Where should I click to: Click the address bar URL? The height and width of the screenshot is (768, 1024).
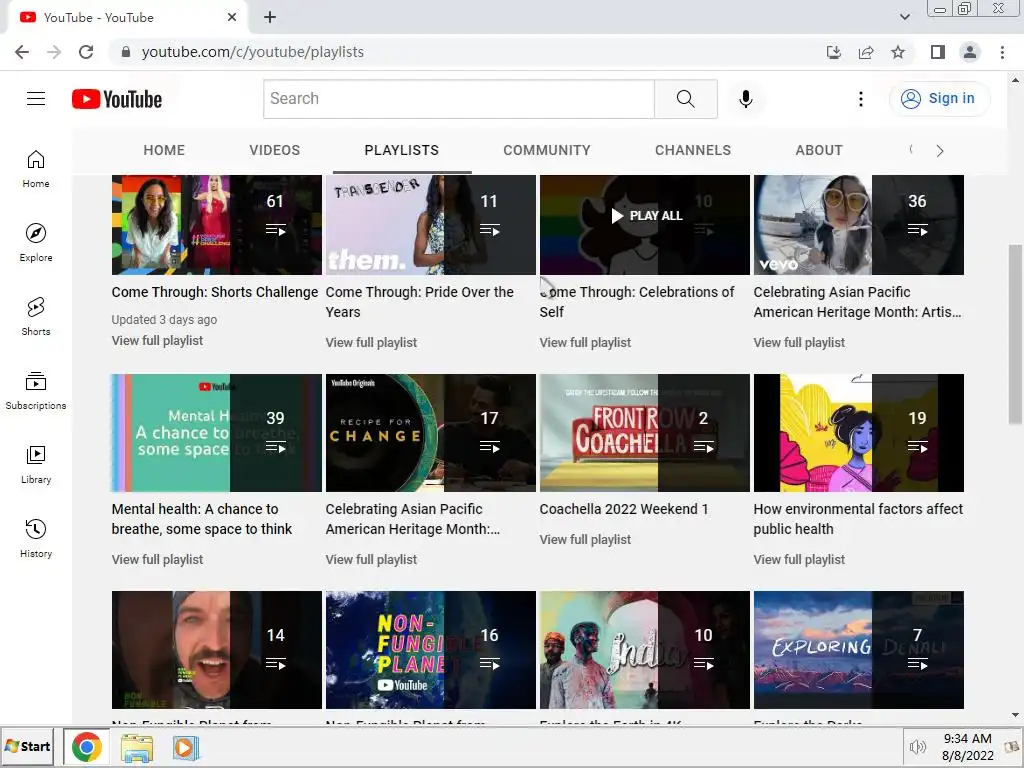[x=253, y=52]
